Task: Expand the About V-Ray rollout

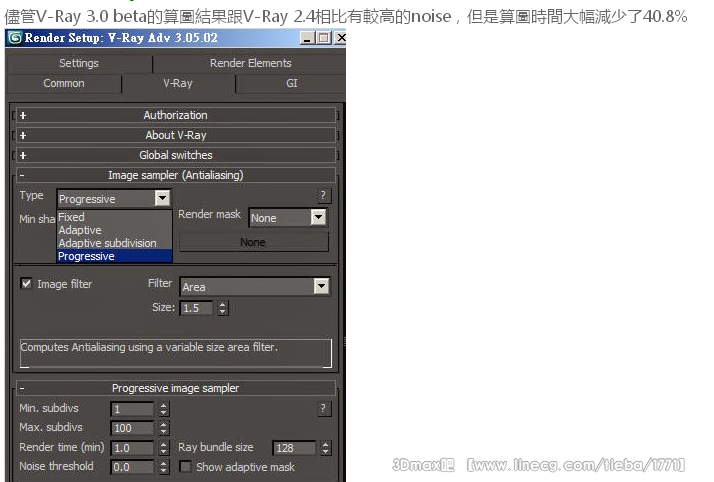Action: [x=176, y=135]
